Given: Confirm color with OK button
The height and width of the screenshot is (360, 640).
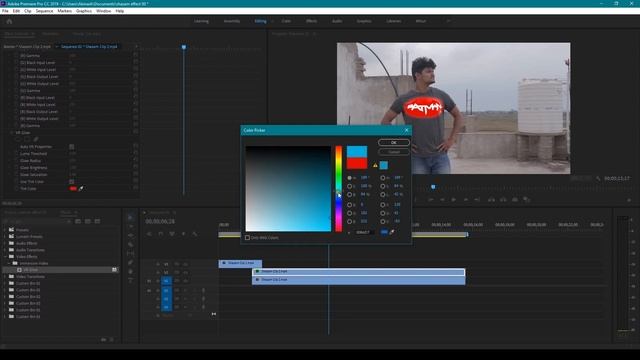Looking at the screenshot, I should 394,142.
